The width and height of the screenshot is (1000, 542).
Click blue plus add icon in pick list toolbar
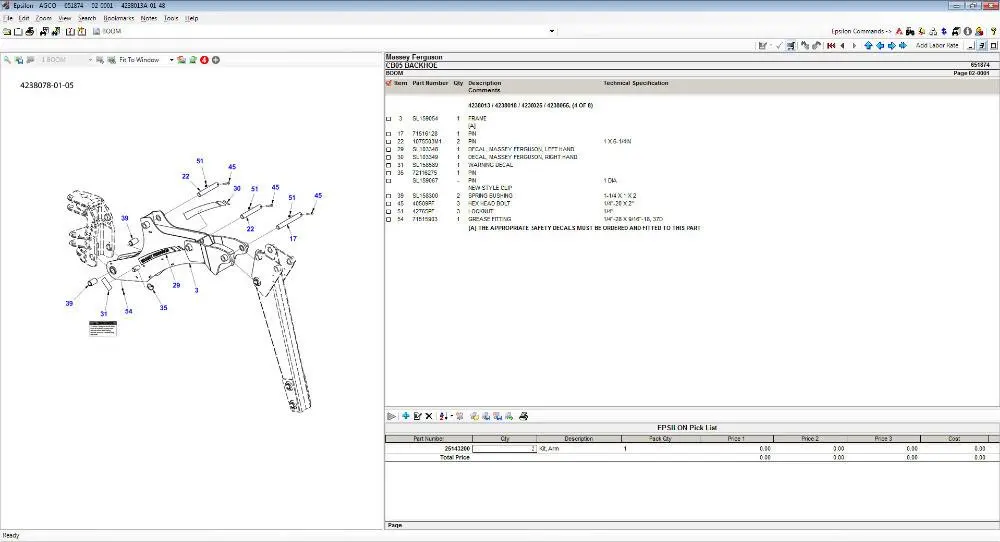click(x=406, y=416)
